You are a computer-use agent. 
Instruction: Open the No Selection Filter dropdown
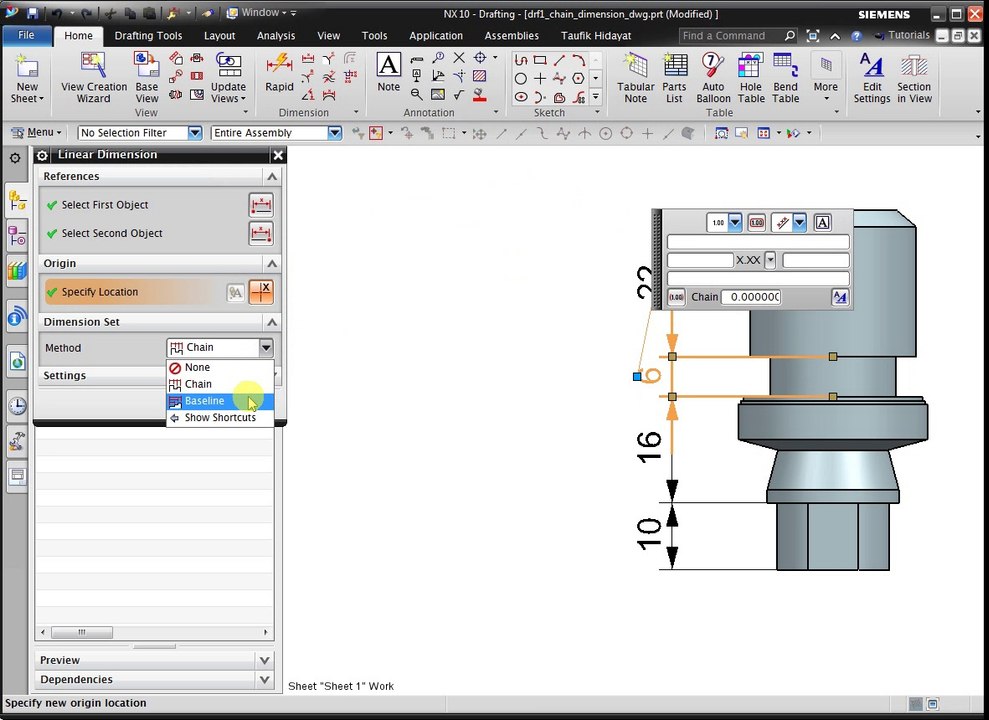(x=195, y=133)
